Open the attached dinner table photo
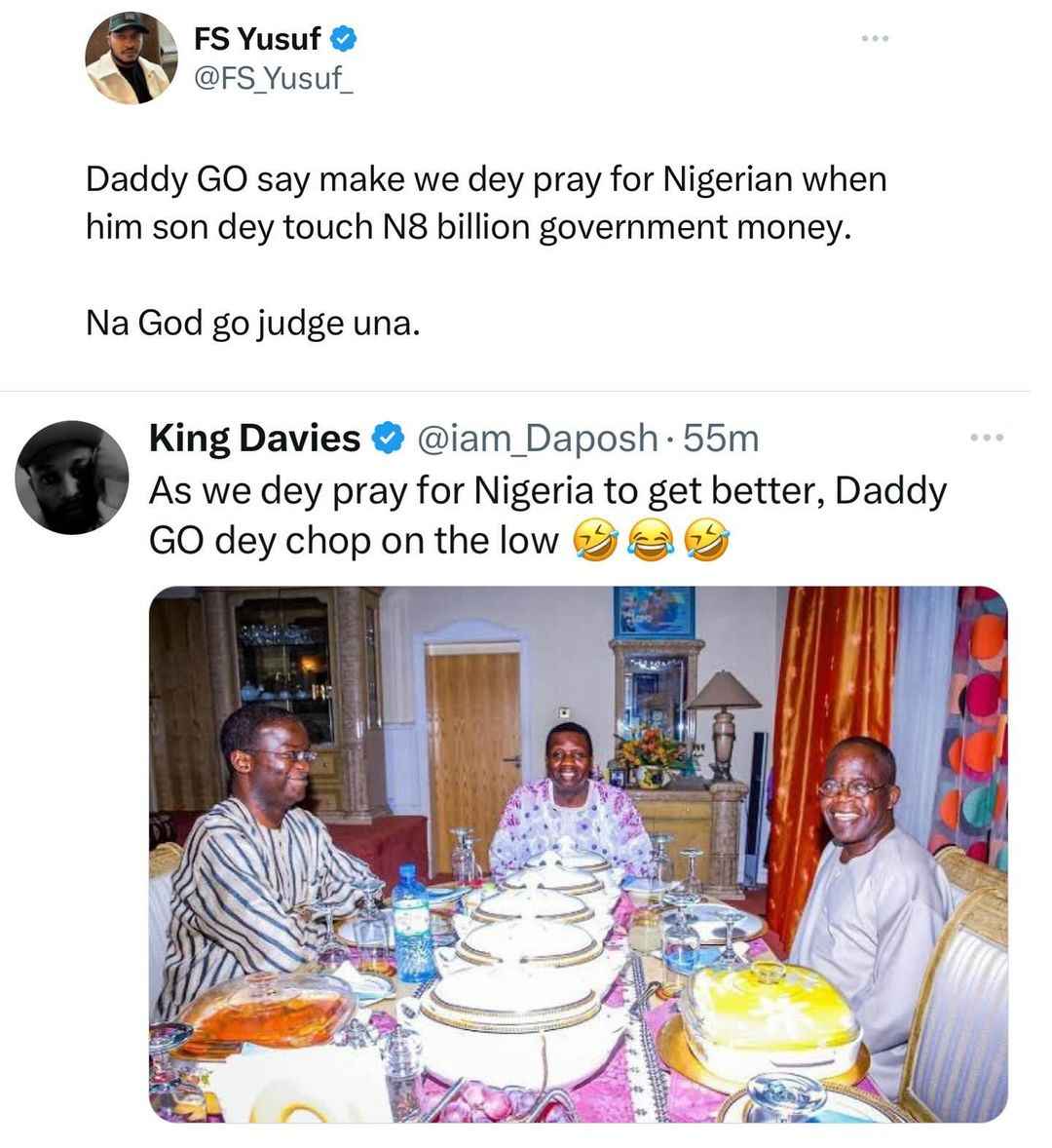The height and width of the screenshot is (1148, 1052). click(578, 854)
